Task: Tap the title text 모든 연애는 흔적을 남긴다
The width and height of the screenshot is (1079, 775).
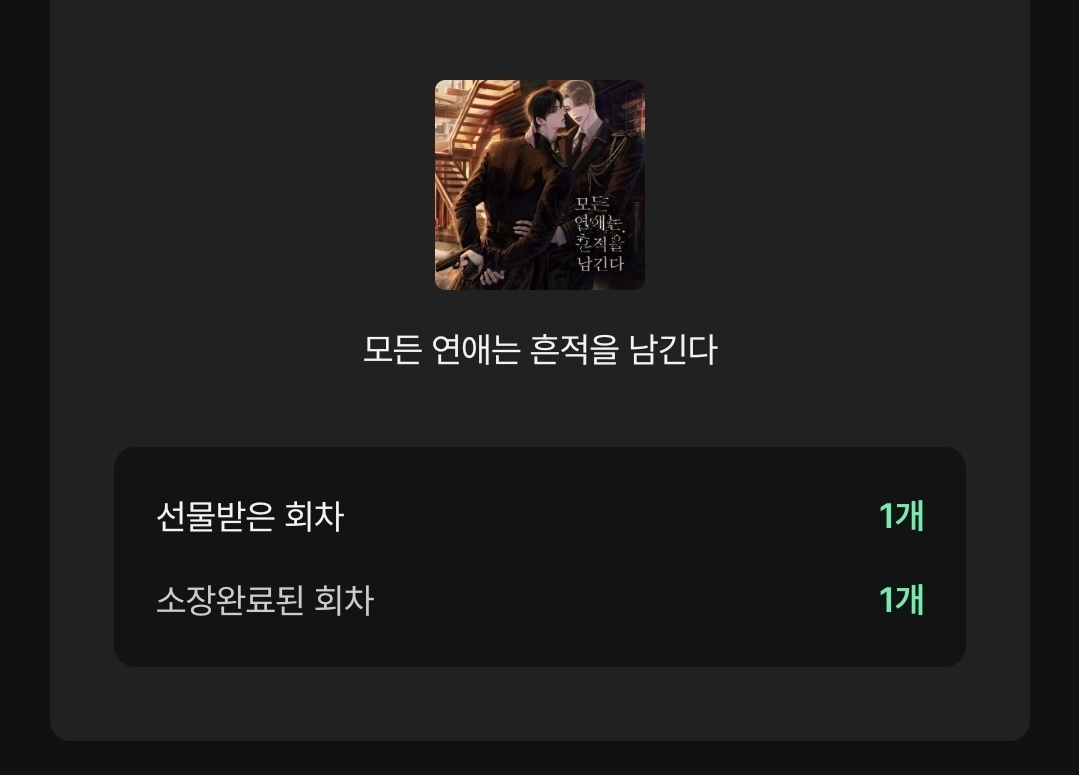Action: tap(540, 350)
